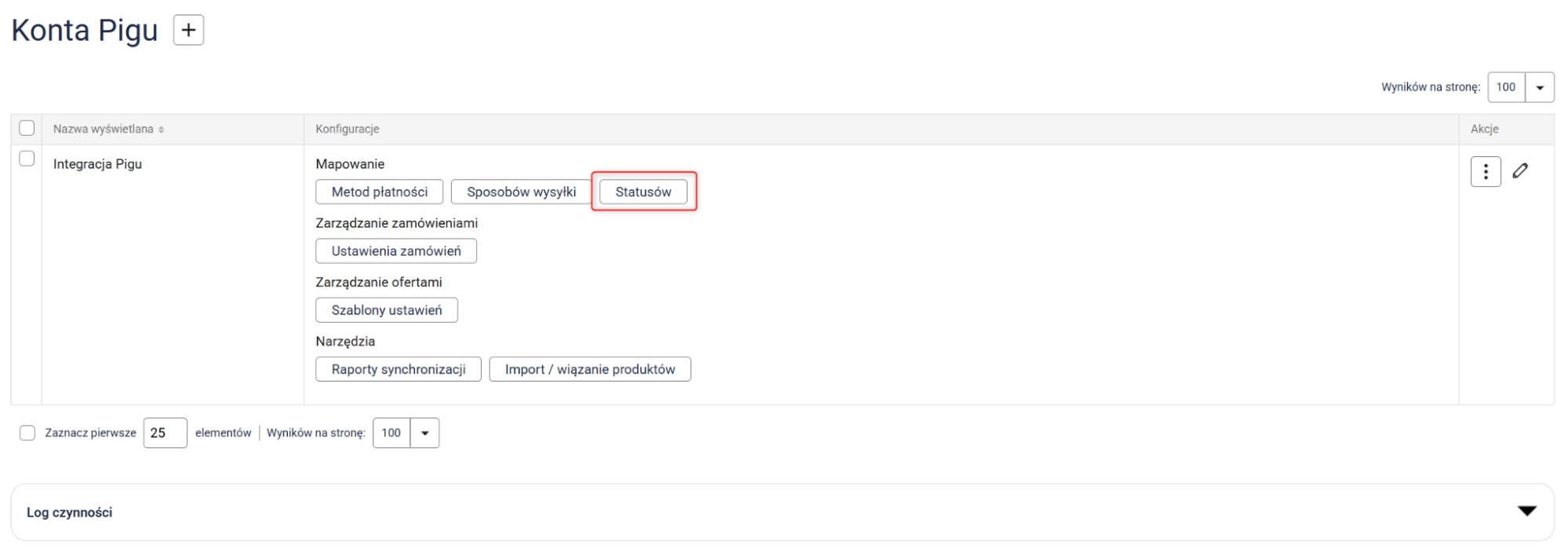Image resolution: width=1568 pixels, height=555 pixels.
Task: Open the top-right results per page dropdown
Action: (x=1539, y=87)
